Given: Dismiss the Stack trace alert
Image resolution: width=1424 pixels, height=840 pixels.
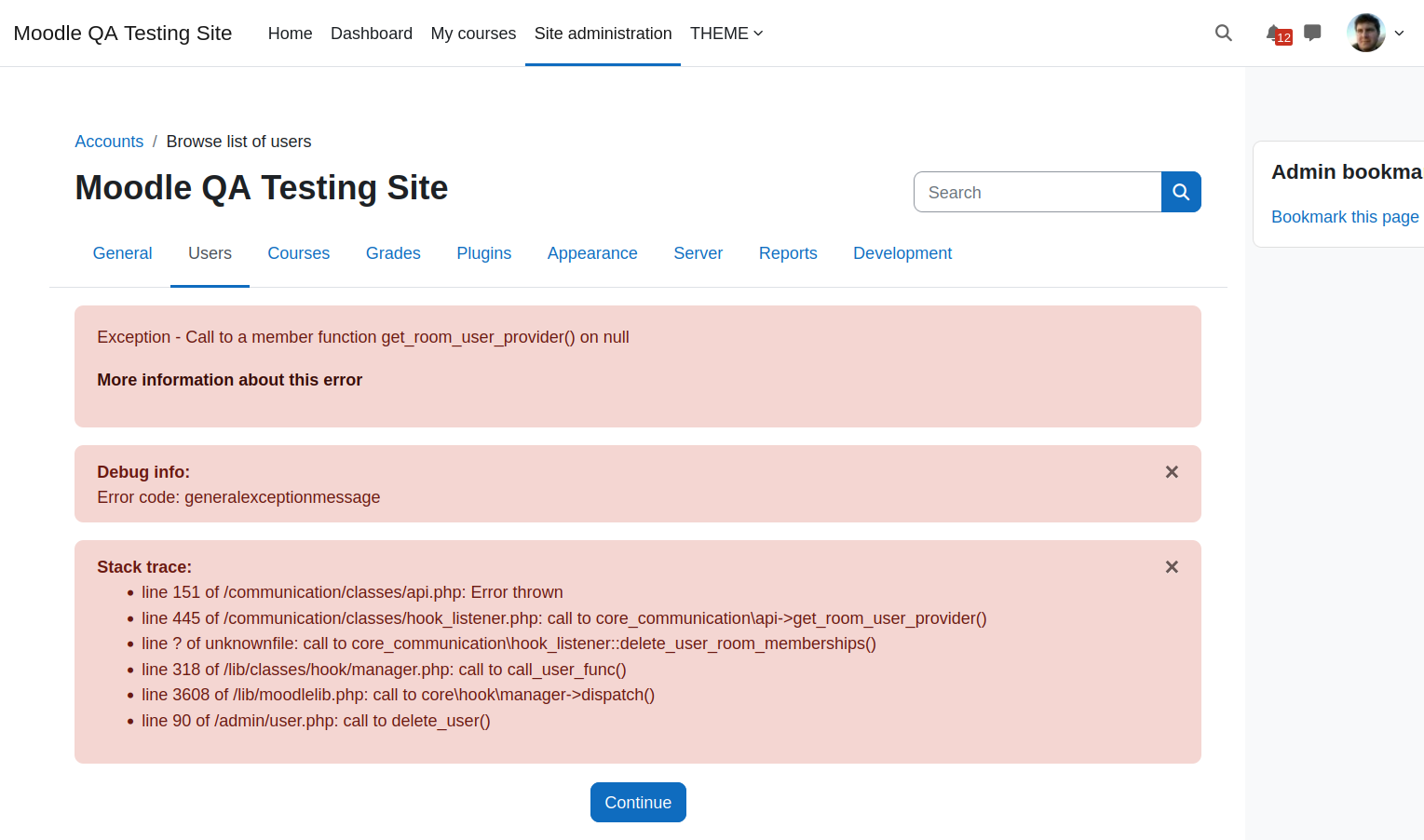Looking at the screenshot, I should coord(1172,567).
